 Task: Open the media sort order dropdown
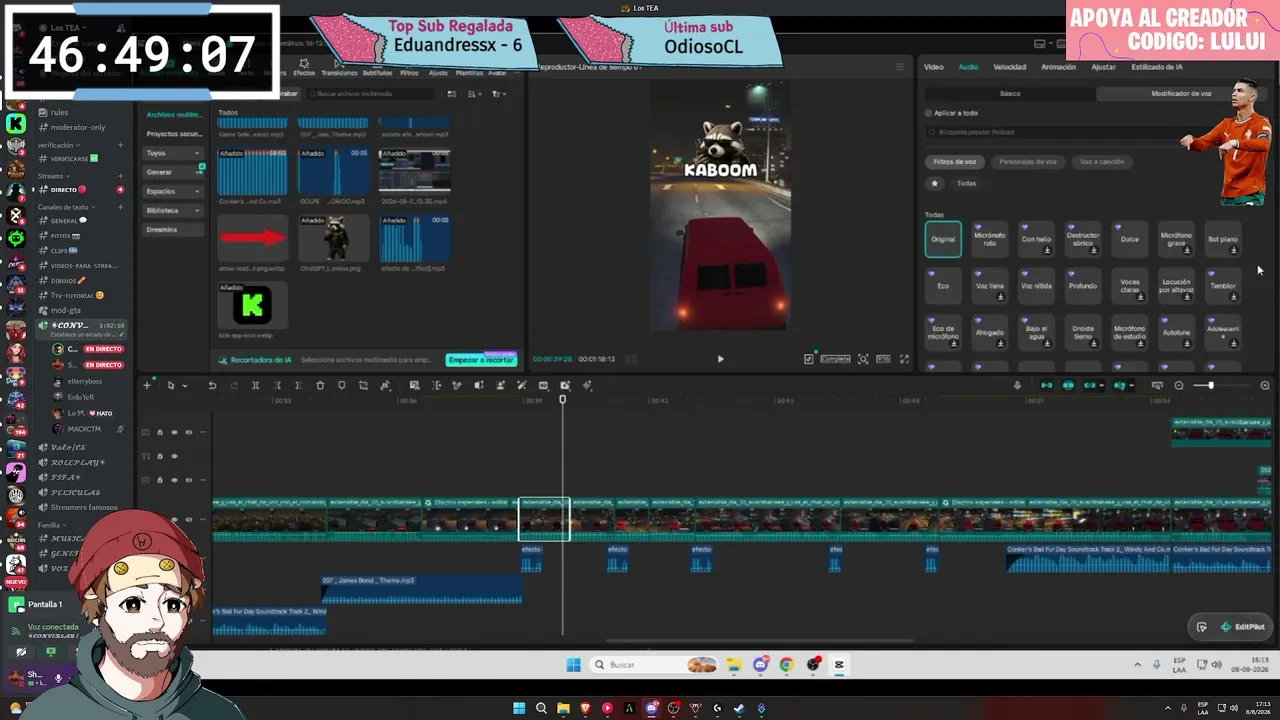475,94
